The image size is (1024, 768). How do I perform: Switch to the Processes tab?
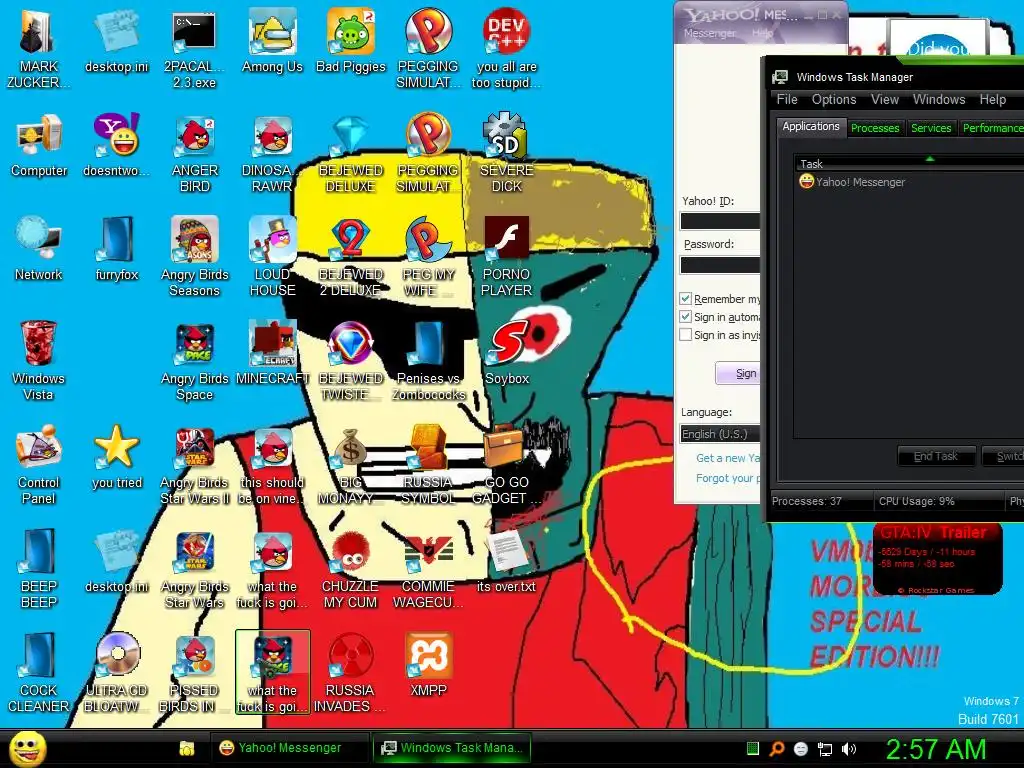coord(875,128)
